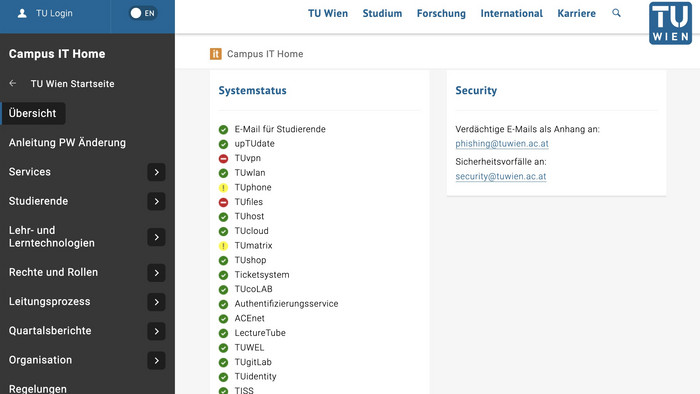
Task: Click green status icon for E-Mail für Studierende
Action: coord(223,129)
